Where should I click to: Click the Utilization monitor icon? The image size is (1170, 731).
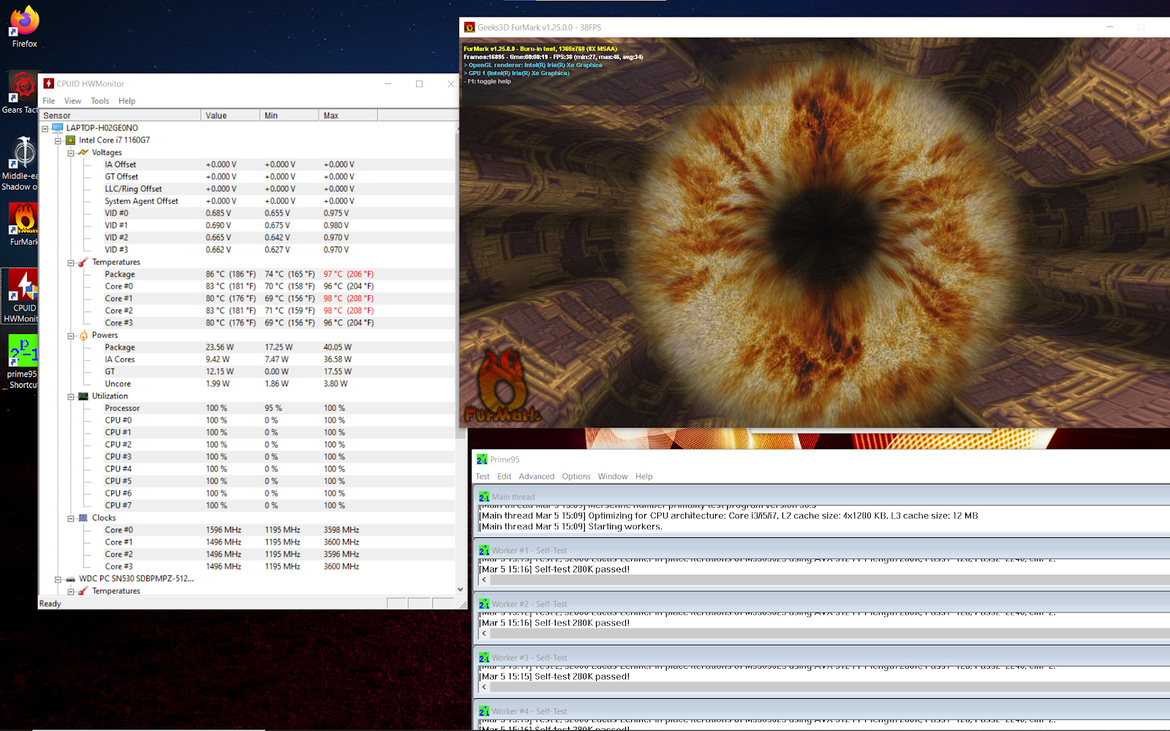coord(83,396)
